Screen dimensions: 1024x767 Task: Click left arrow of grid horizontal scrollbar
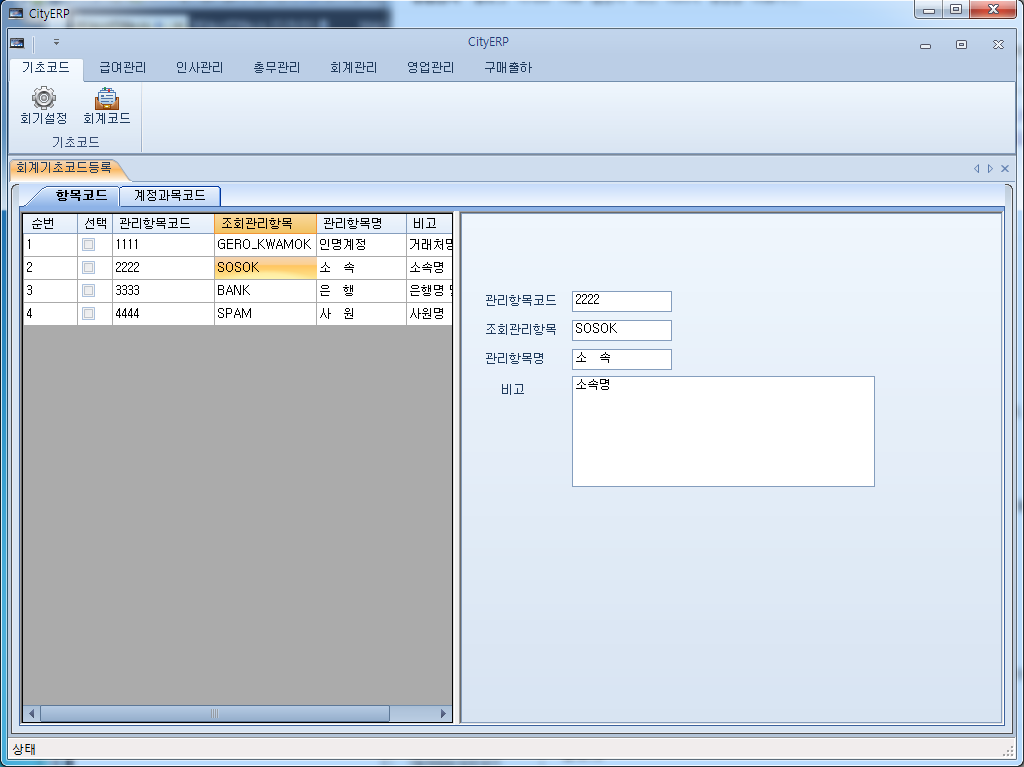pos(32,714)
